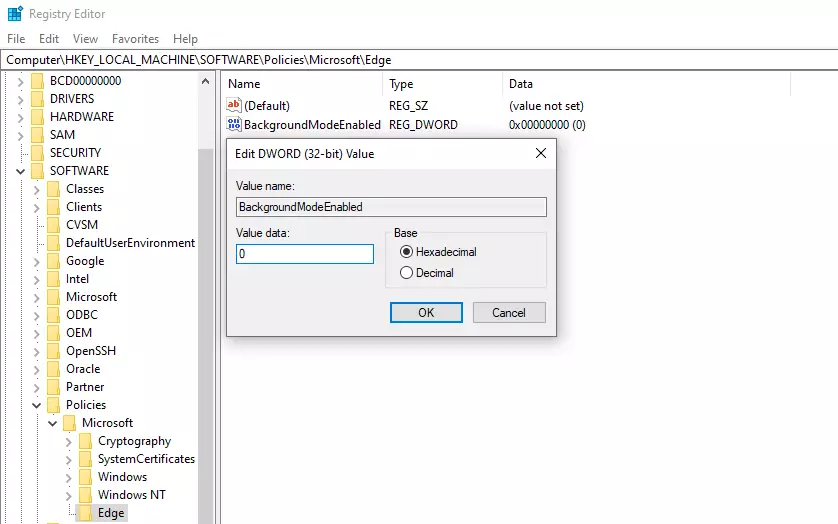
Task: Select the Microsoft key under SOFTWARE
Action: [x=91, y=297]
